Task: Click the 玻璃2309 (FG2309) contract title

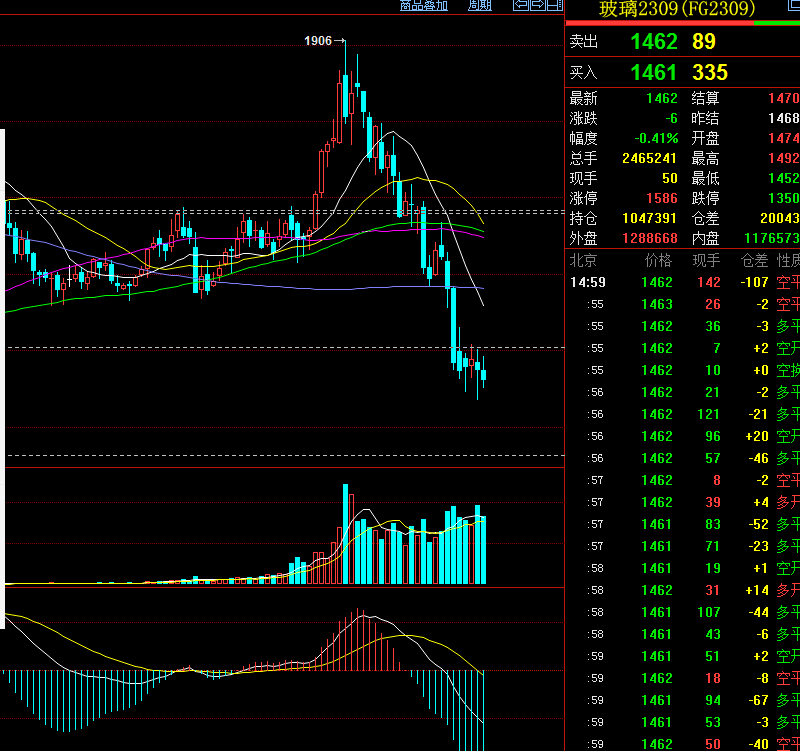Action: pos(677,9)
